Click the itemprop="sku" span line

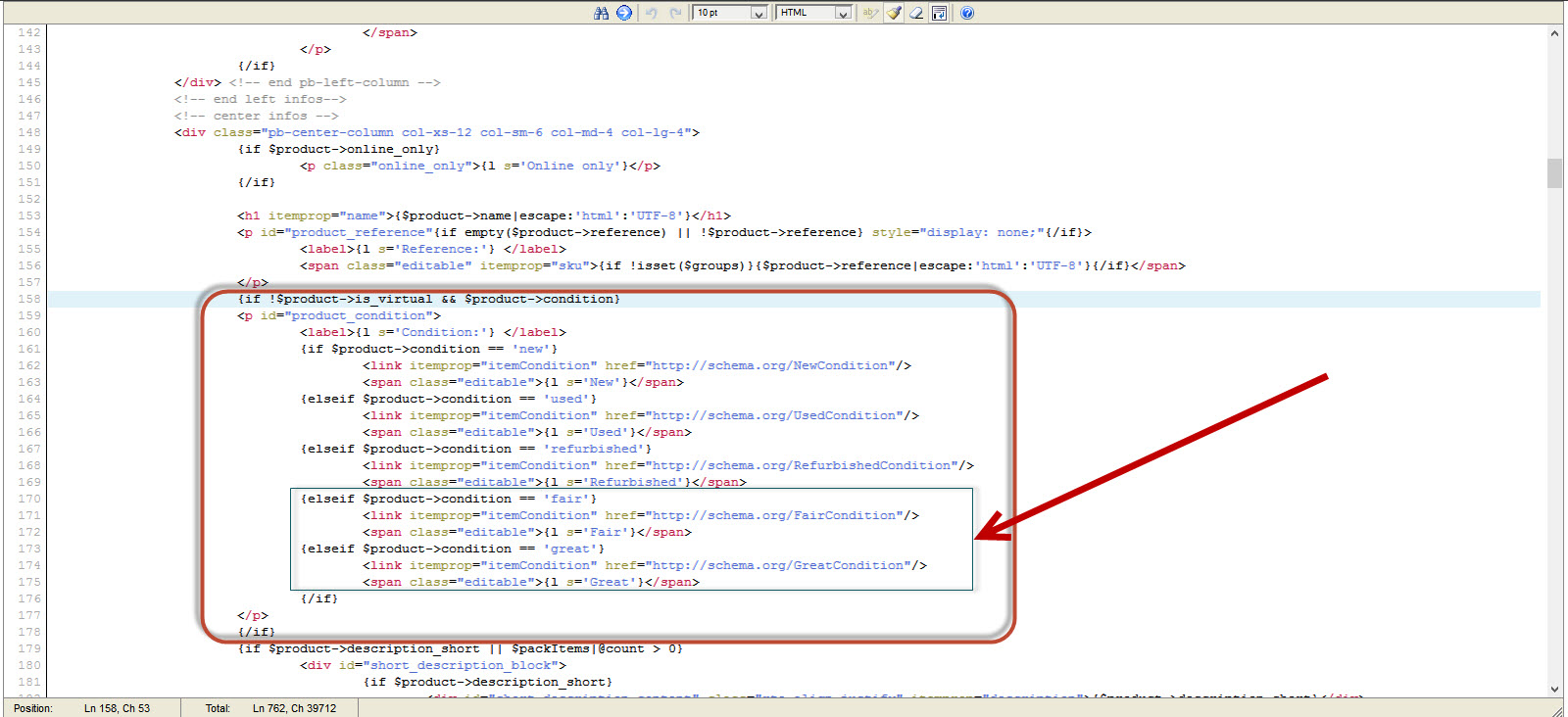coord(742,265)
